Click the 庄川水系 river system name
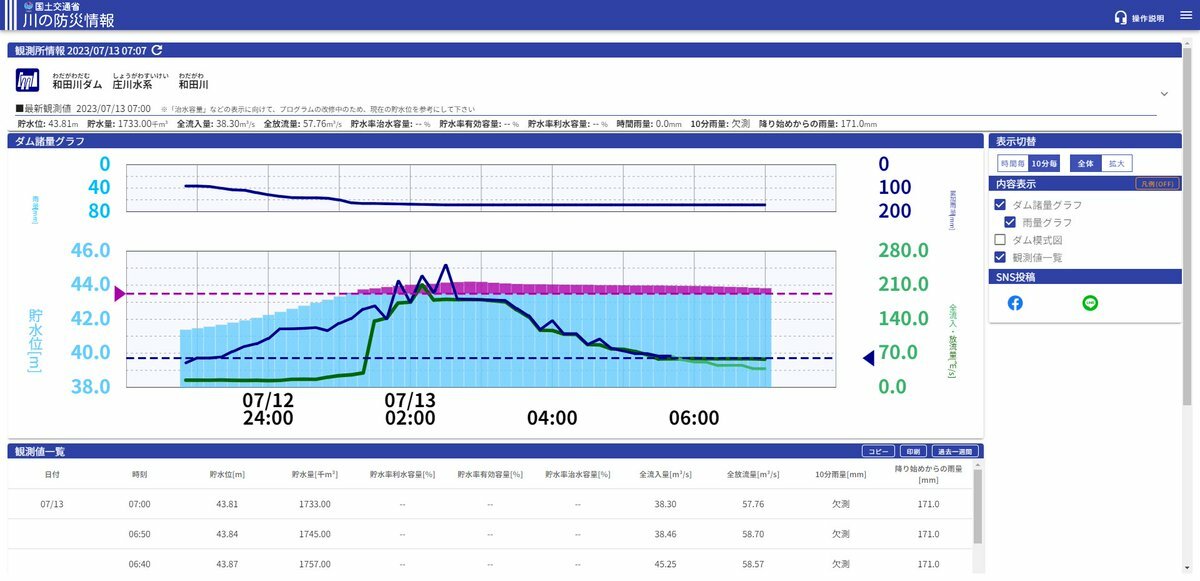Image resolution: width=1200 pixels, height=581 pixels. [x=132, y=85]
